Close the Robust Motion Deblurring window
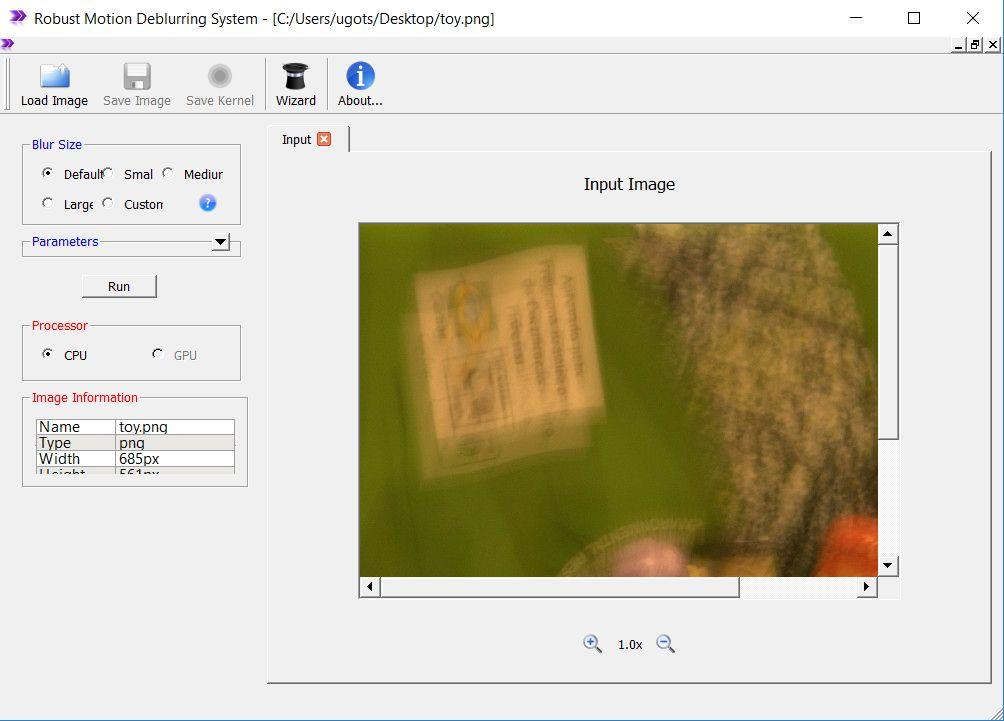 coord(973,18)
